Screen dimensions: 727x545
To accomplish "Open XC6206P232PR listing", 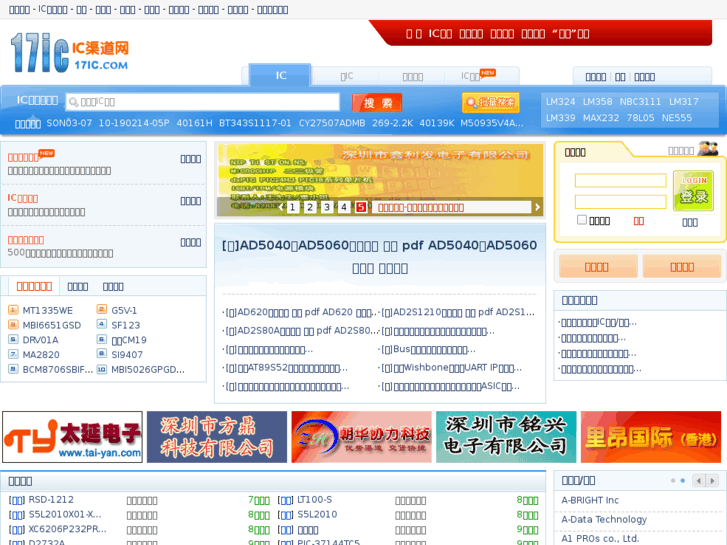I will tap(67, 529).
